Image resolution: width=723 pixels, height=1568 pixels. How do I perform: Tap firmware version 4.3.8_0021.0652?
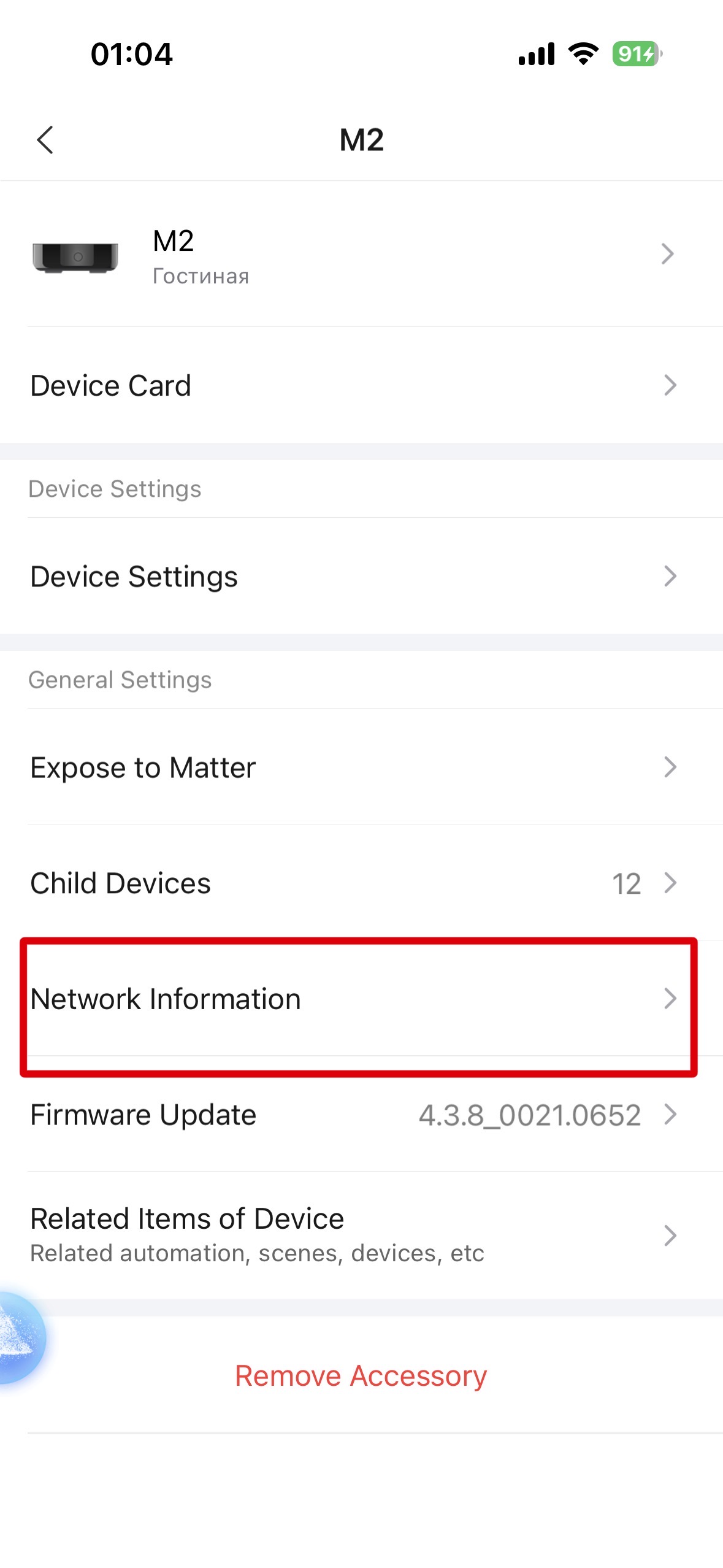(529, 1115)
